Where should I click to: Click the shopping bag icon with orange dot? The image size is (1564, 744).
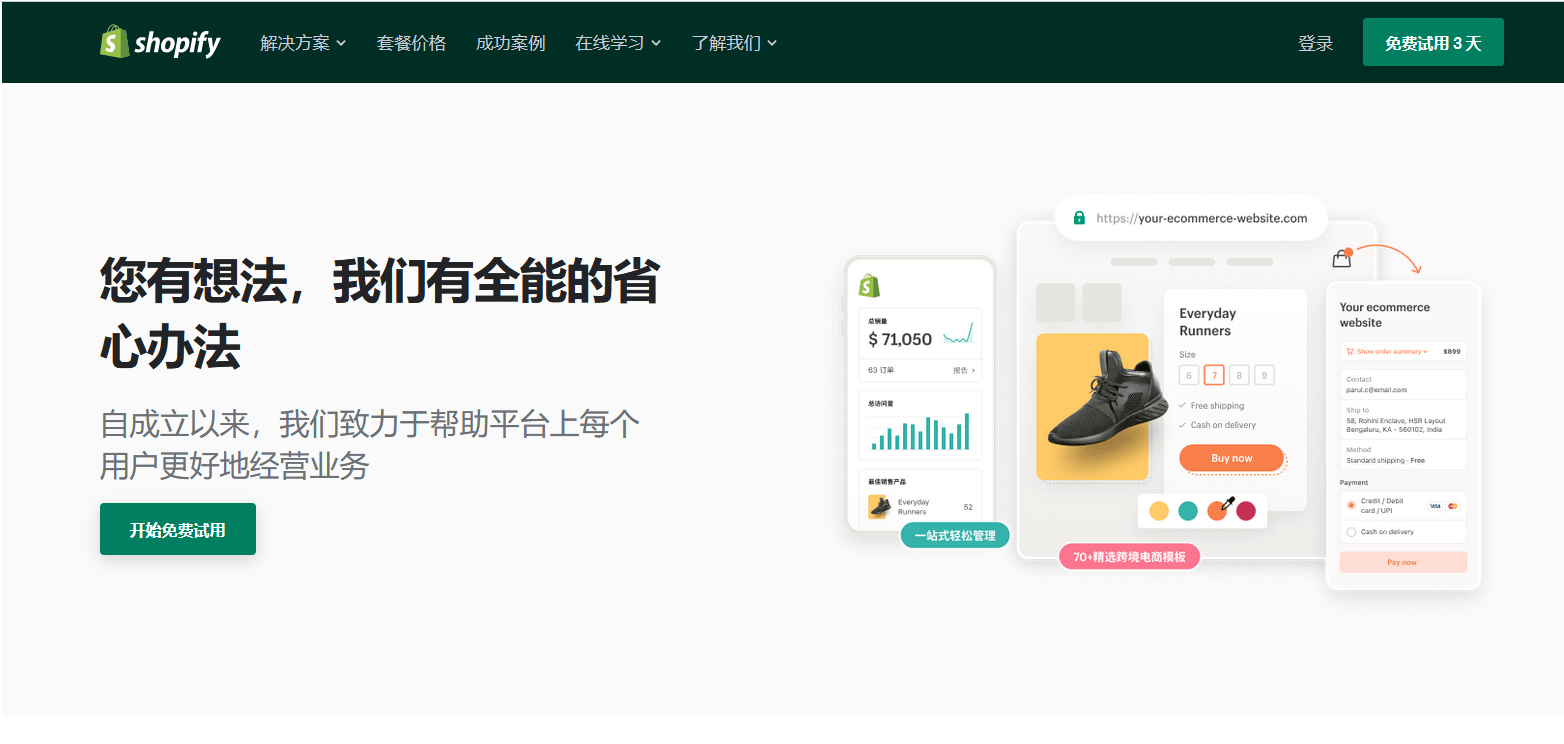(x=1342, y=258)
